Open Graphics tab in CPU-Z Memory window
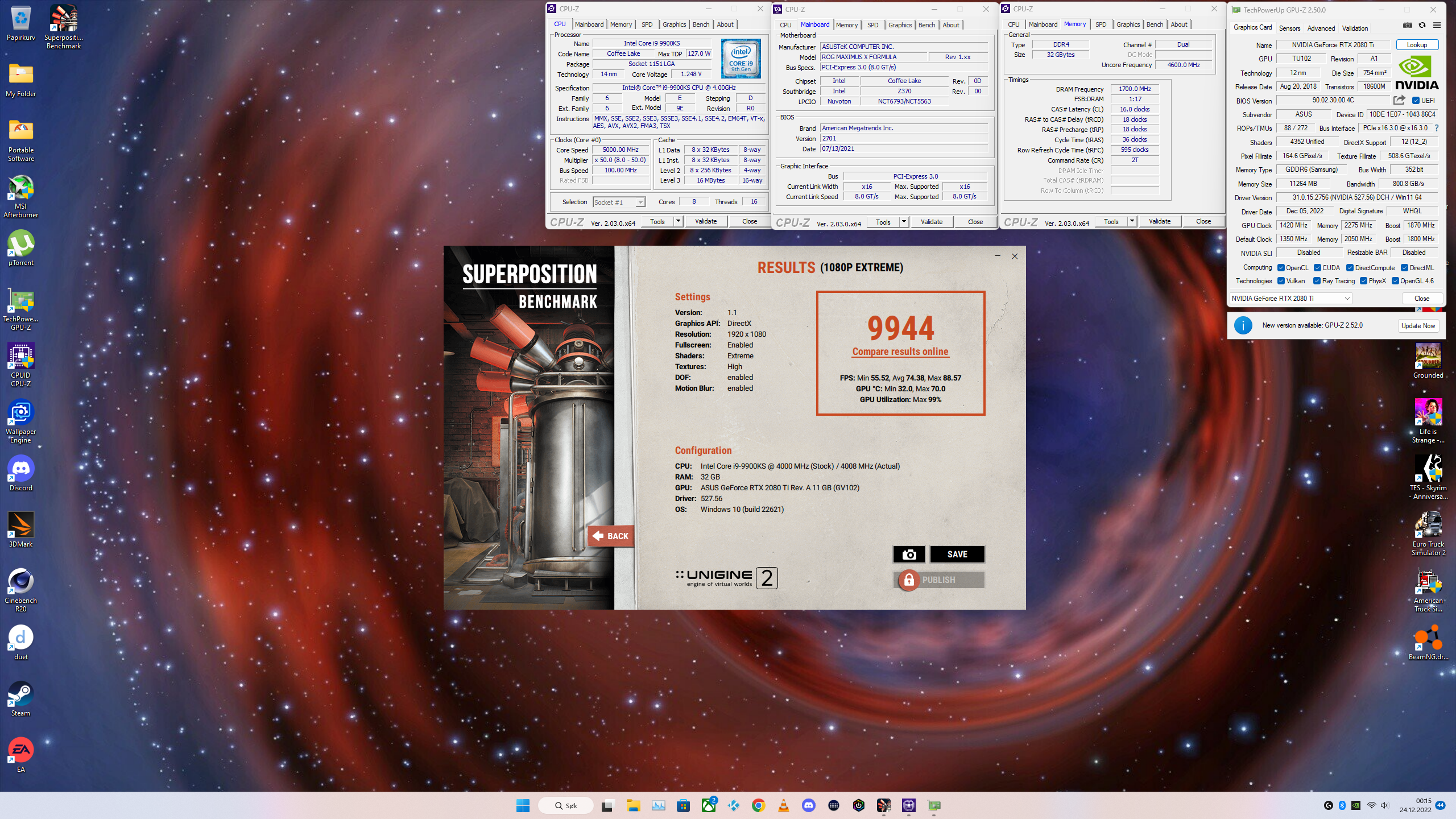 (1128, 24)
